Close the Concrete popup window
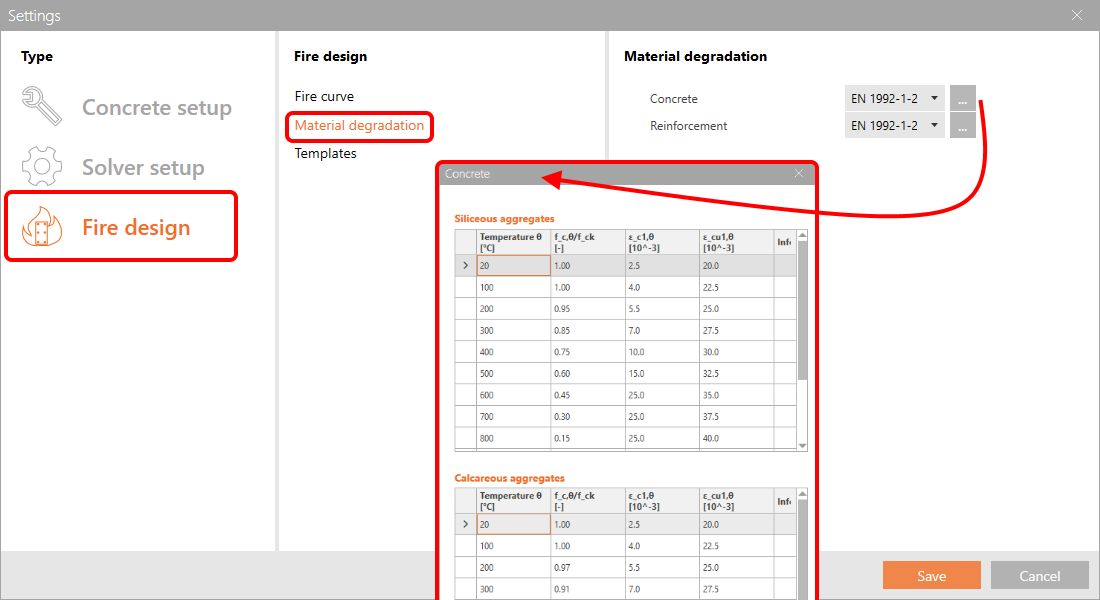 click(799, 174)
